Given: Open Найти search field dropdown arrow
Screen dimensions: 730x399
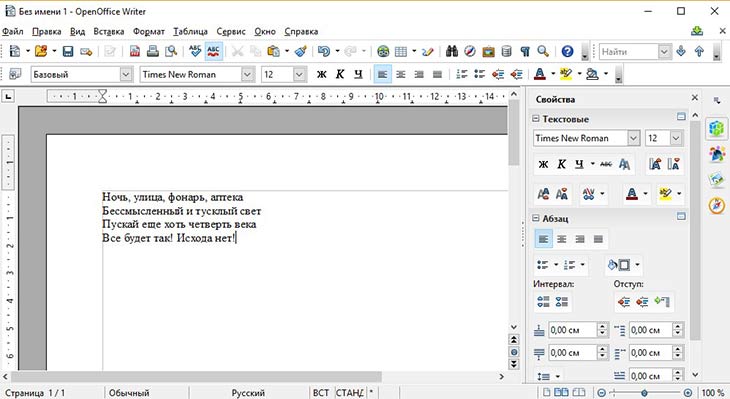Looking at the screenshot, I should 664,51.
